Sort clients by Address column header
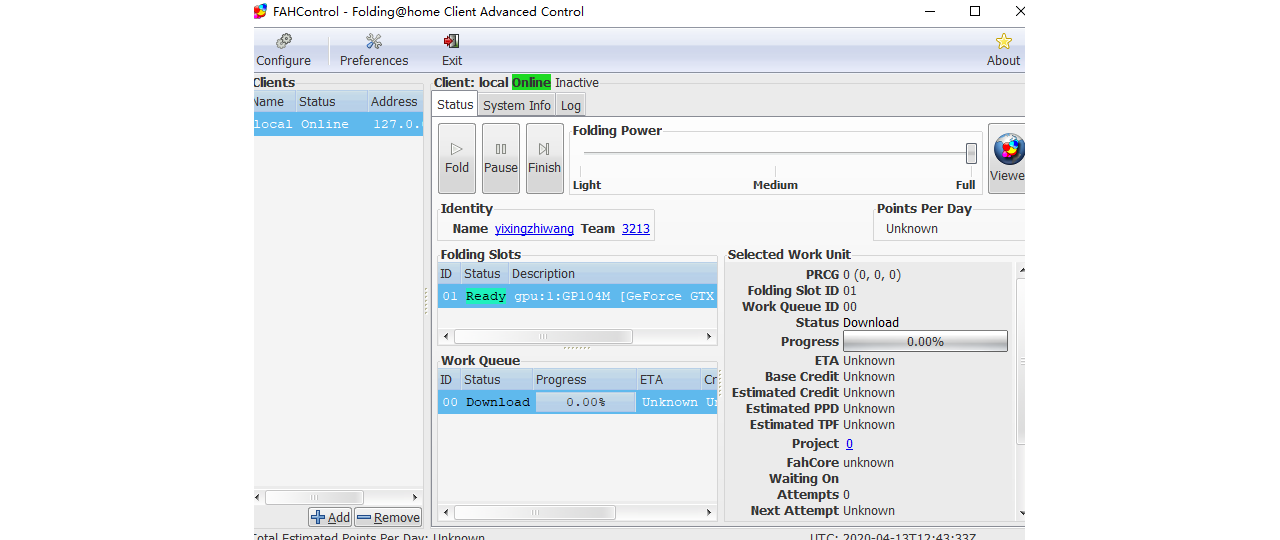 point(394,101)
